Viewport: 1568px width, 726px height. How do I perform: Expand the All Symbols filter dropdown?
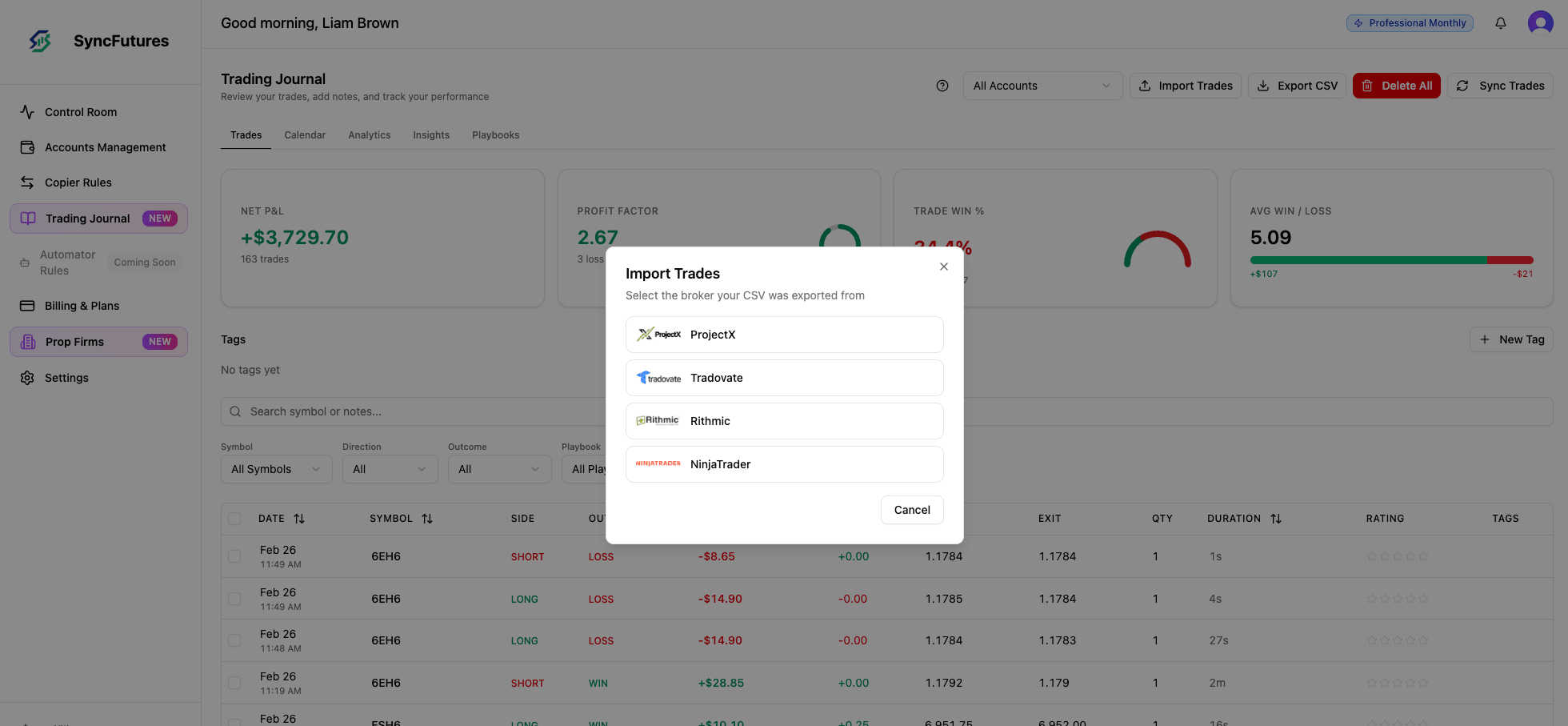pyautogui.click(x=276, y=469)
